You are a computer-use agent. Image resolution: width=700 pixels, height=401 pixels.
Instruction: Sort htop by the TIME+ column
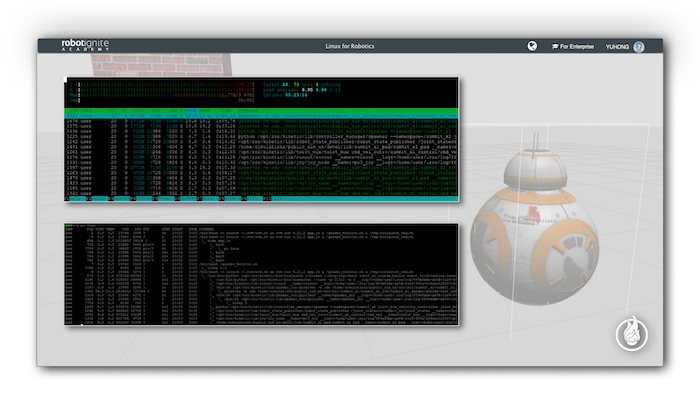(x=226, y=110)
